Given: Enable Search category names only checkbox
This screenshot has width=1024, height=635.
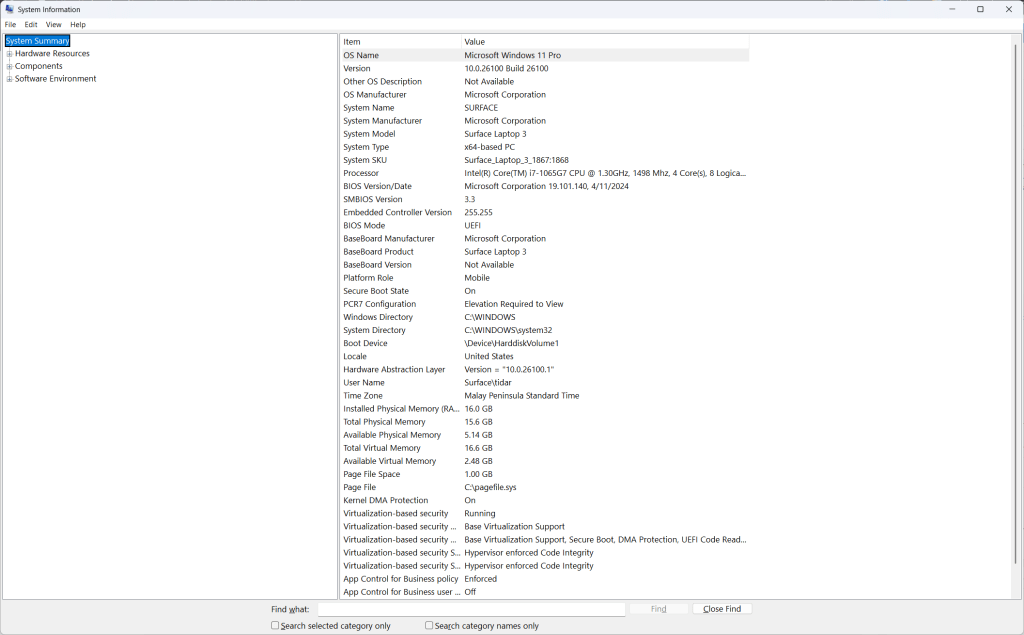Looking at the screenshot, I should (x=429, y=625).
